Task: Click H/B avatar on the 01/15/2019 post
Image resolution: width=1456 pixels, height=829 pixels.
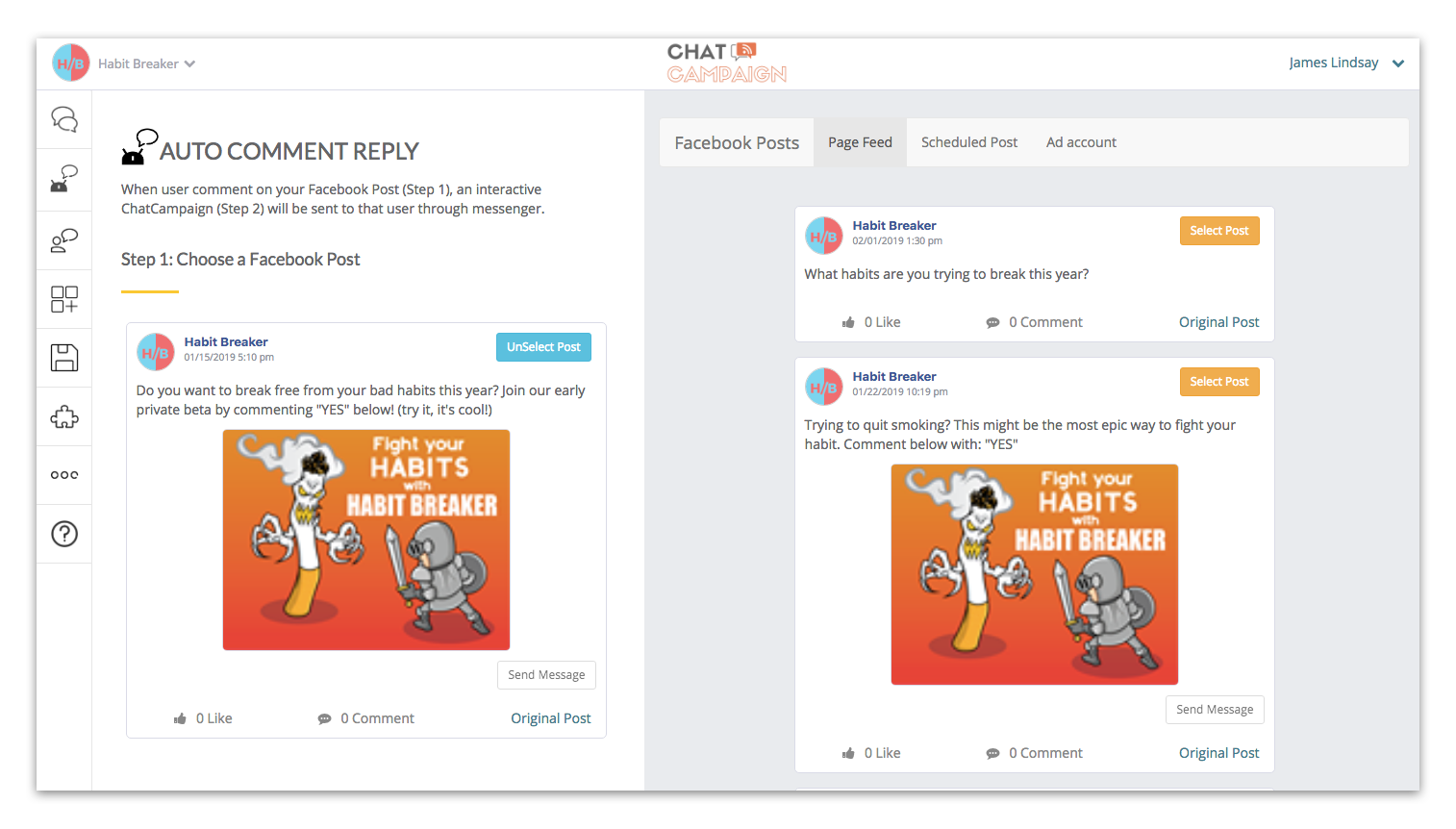Action: tap(156, 352)
